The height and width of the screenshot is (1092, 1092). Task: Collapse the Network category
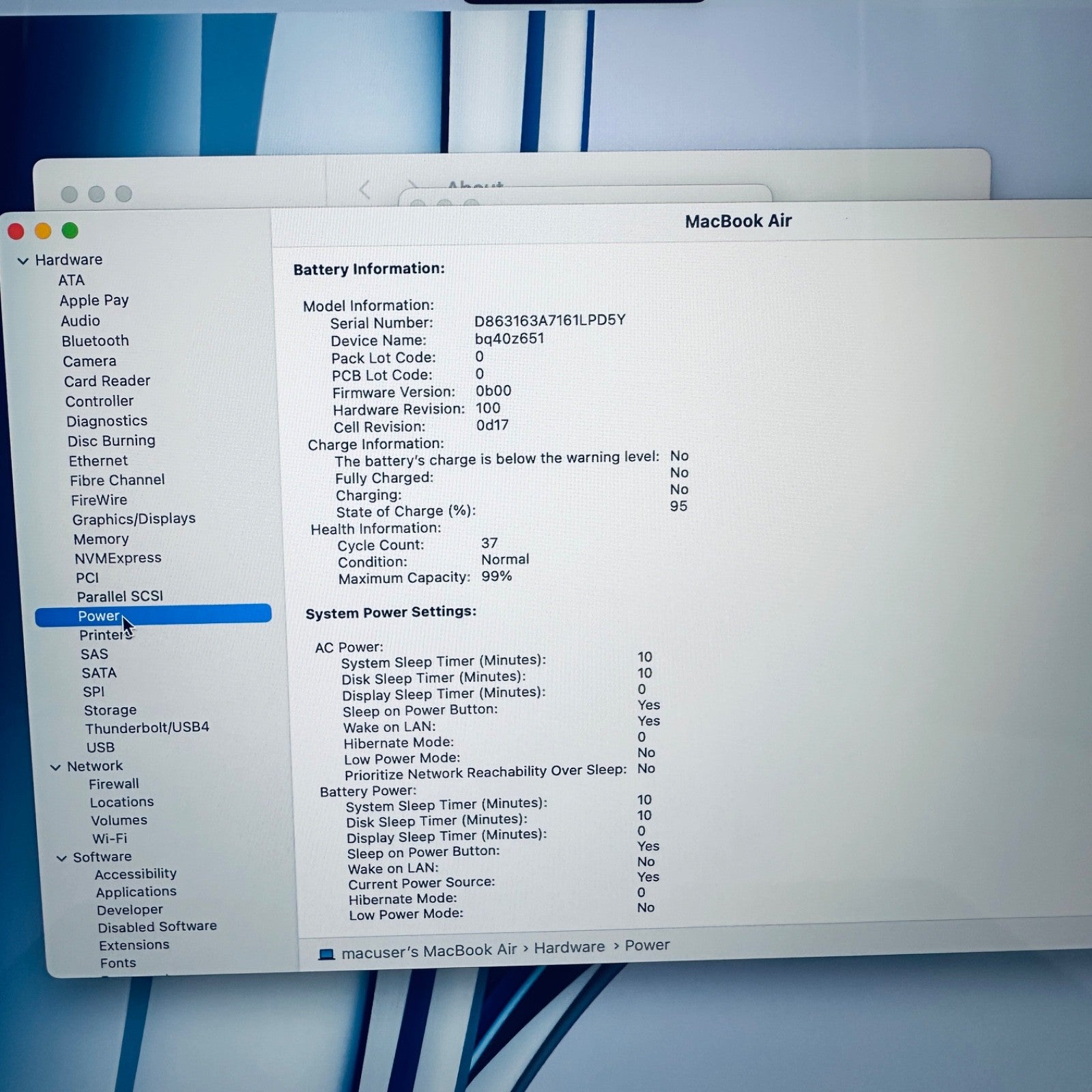click(55, 766)
